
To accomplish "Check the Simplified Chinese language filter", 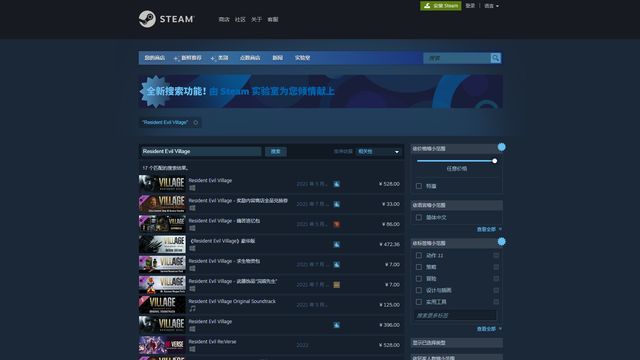I will 419,218.
